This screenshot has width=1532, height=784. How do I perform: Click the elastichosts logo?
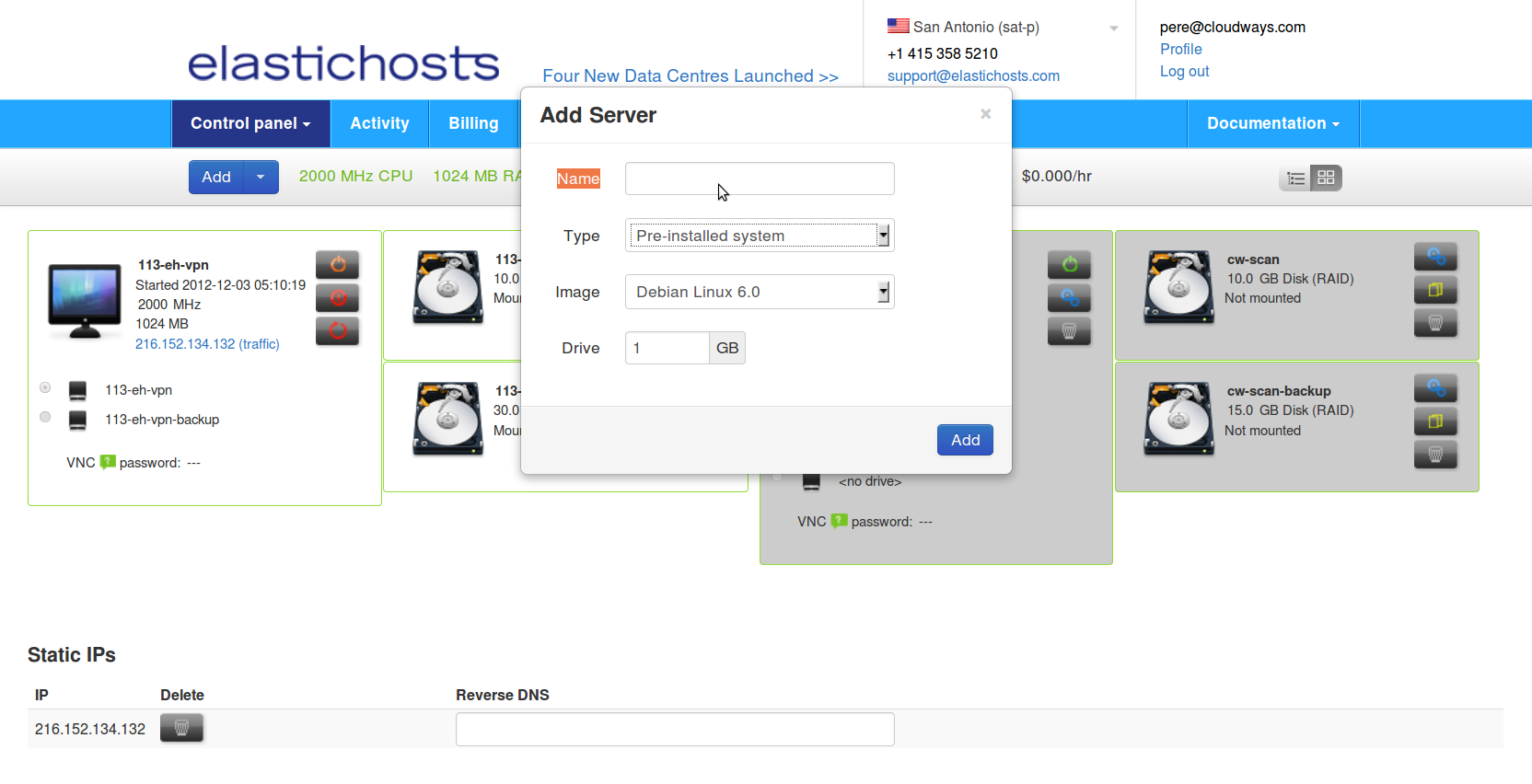tap(343, 63)
